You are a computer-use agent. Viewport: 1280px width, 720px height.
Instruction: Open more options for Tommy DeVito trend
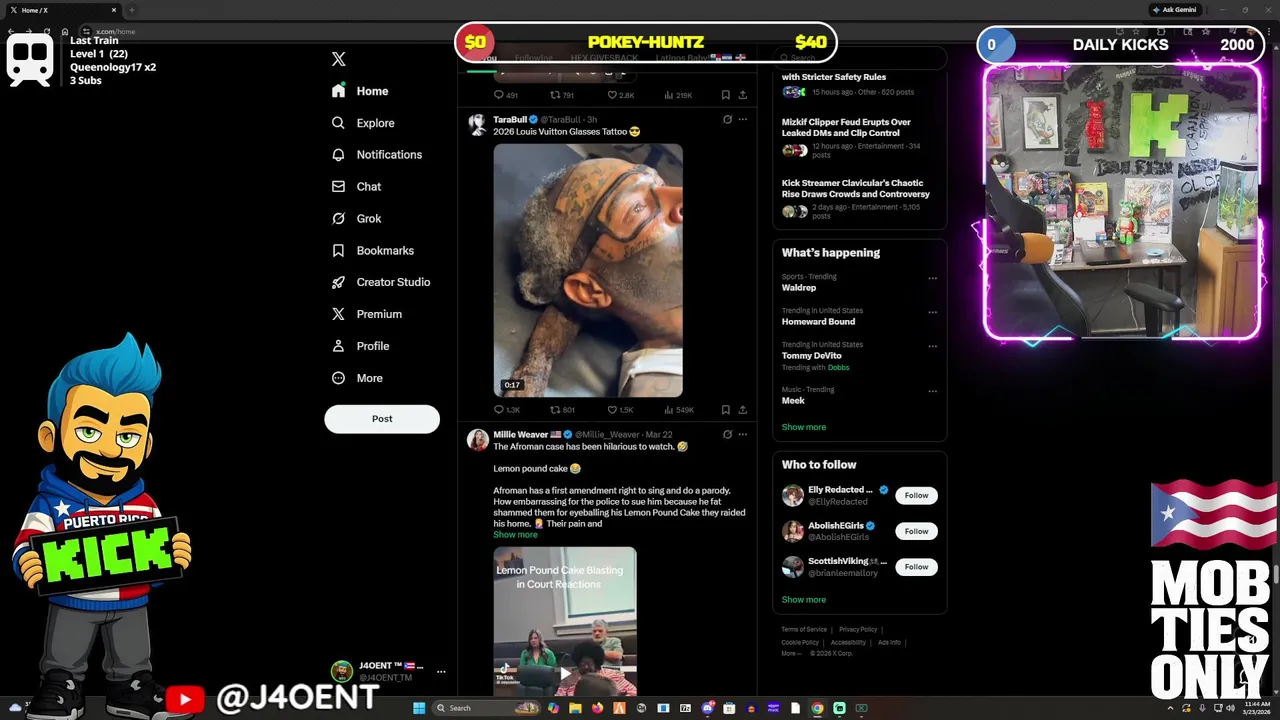[932, 346]
